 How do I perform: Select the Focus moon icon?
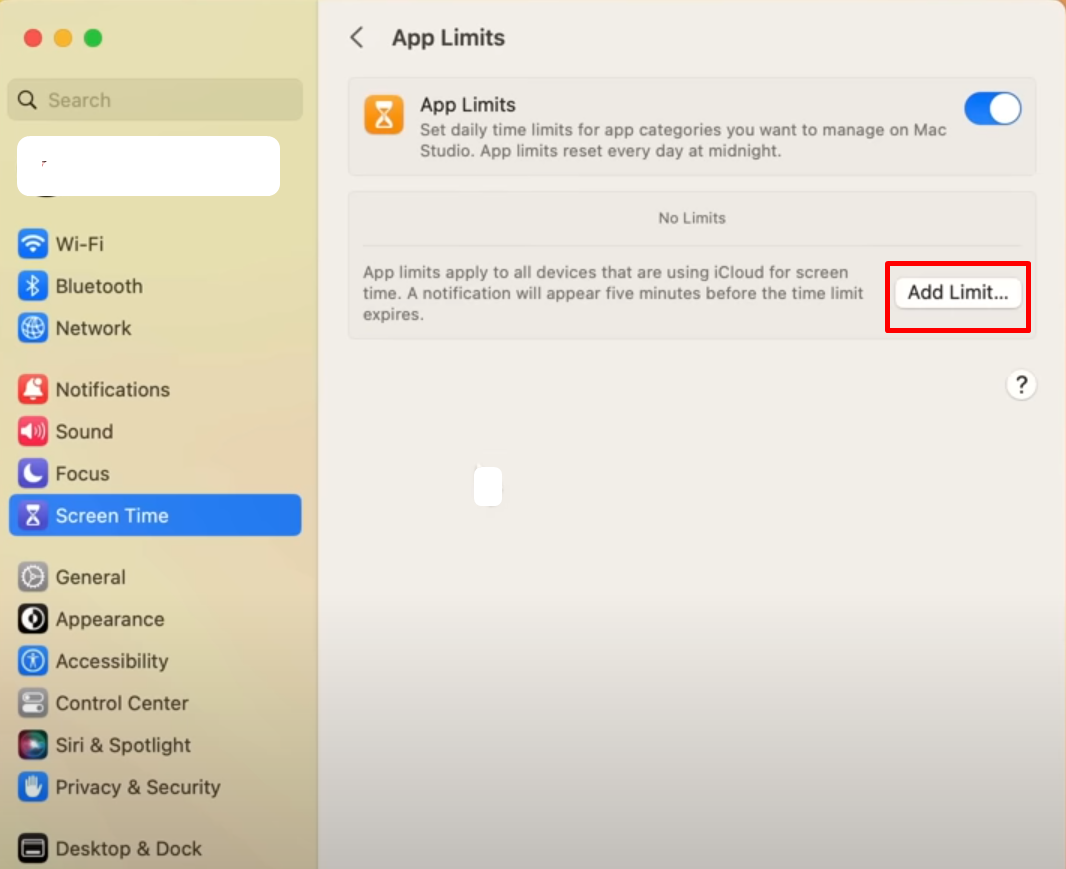pyautogui.click(x=33, y=474)
